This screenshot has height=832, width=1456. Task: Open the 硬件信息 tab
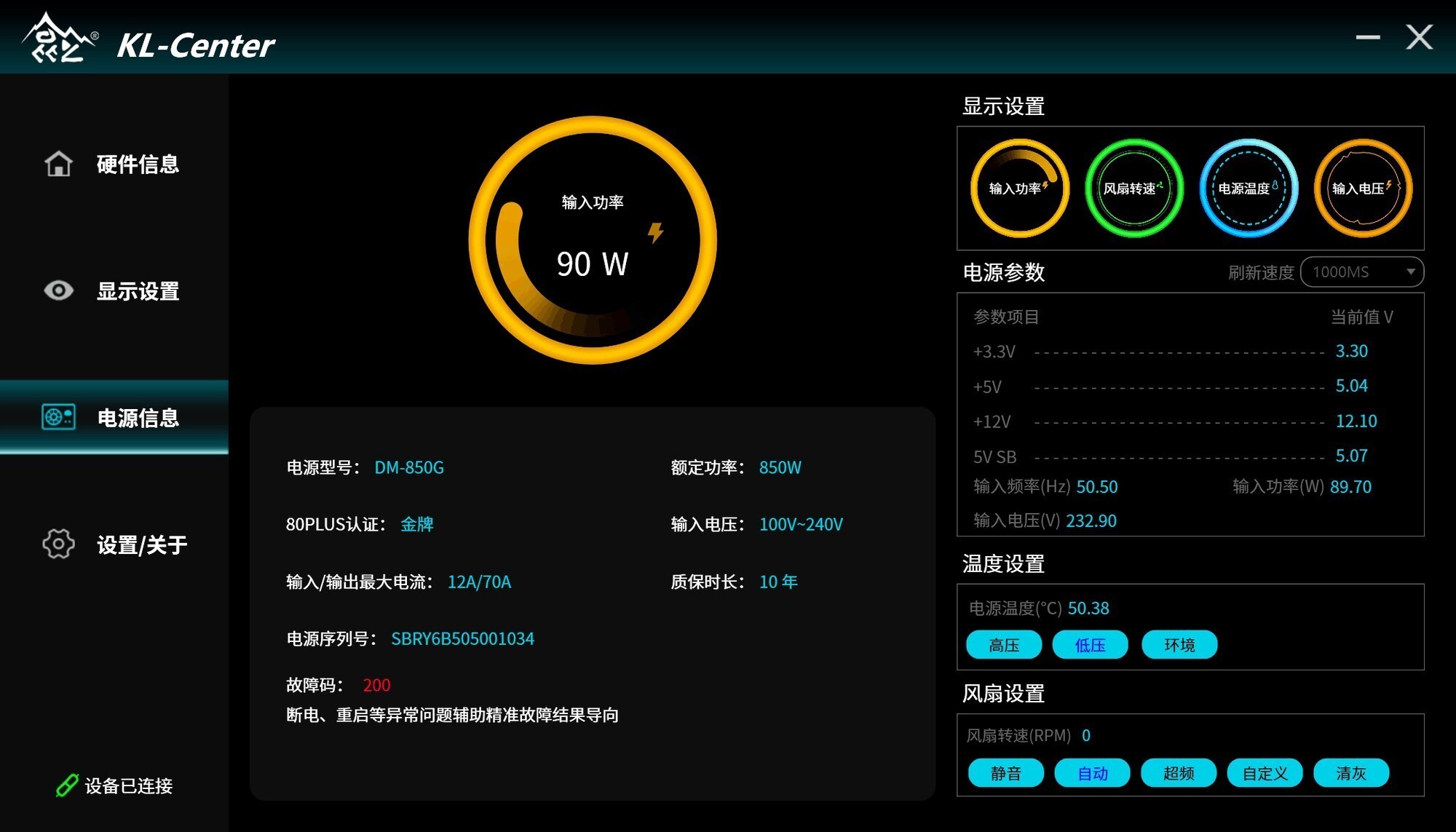click(137, 164)
